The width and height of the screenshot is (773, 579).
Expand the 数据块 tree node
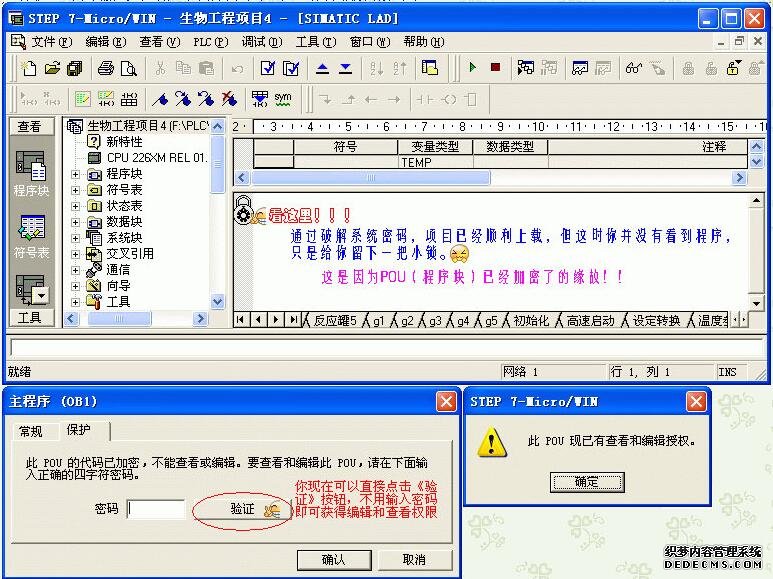tap(75, 222)
